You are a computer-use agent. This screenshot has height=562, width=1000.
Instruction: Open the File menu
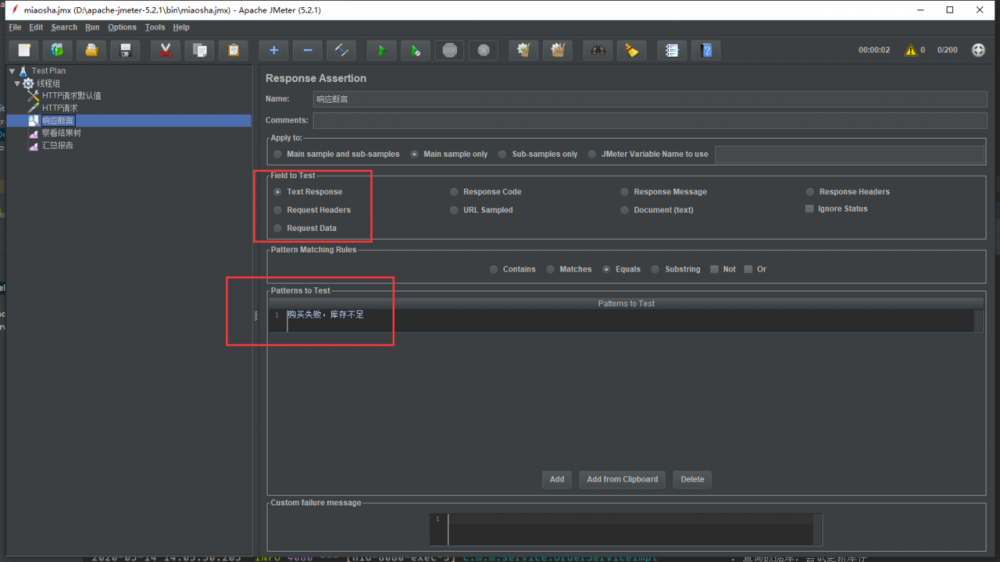(15, 27)
